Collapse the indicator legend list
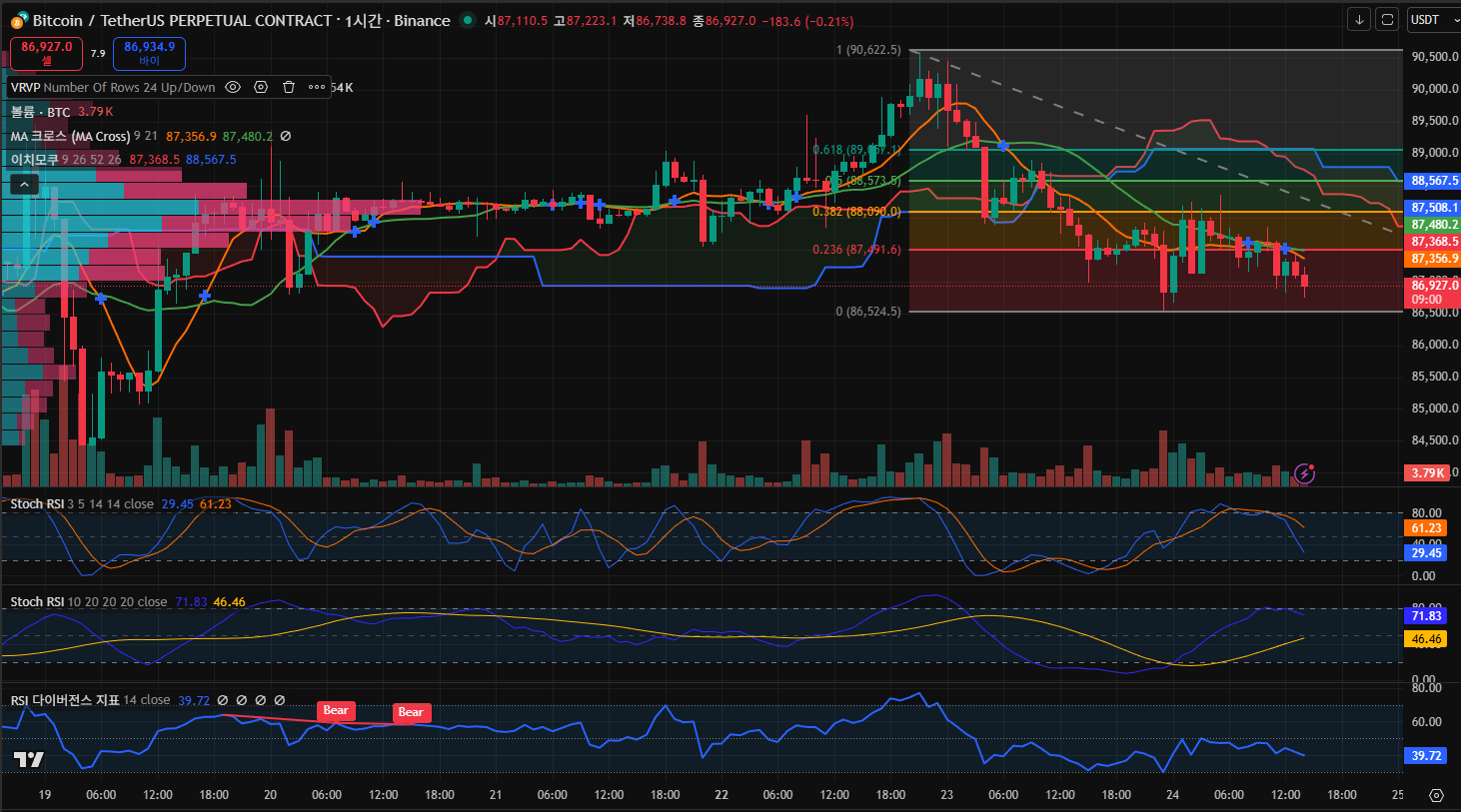 tap(24, 184)
